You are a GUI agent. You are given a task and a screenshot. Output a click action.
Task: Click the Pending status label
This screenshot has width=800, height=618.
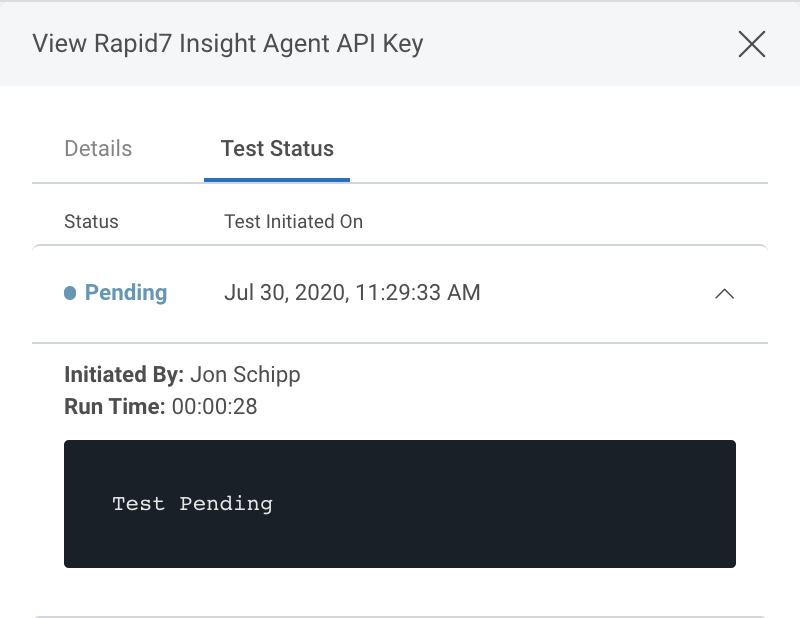(126, 293)
